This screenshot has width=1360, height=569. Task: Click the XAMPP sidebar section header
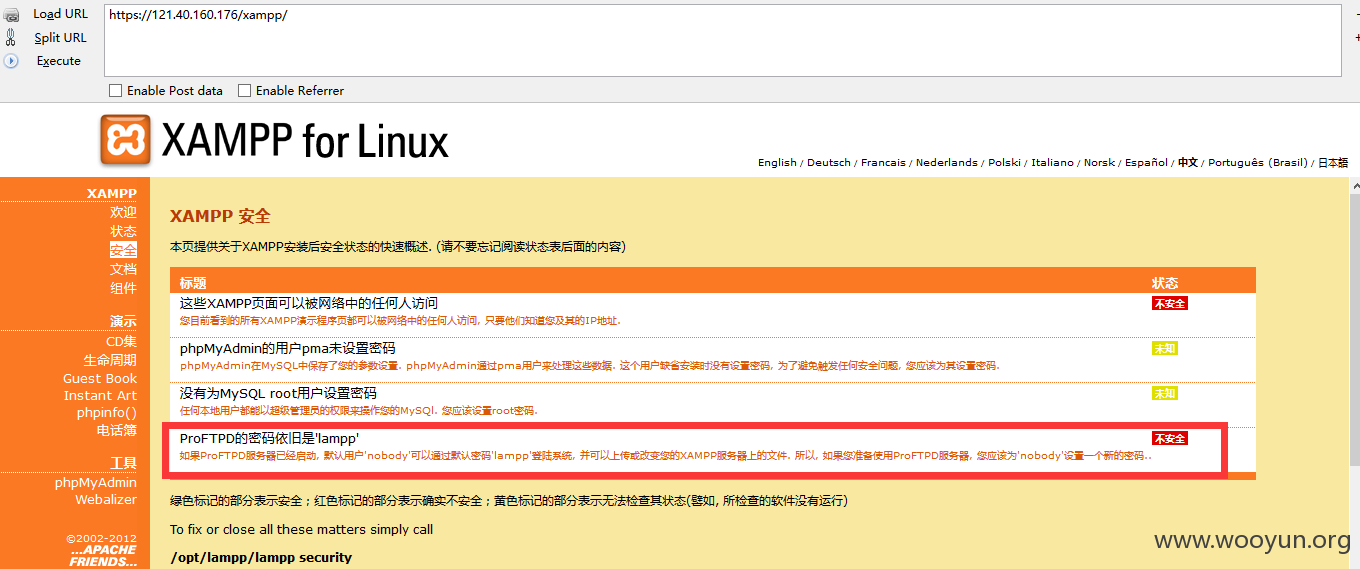coord(112,194)
